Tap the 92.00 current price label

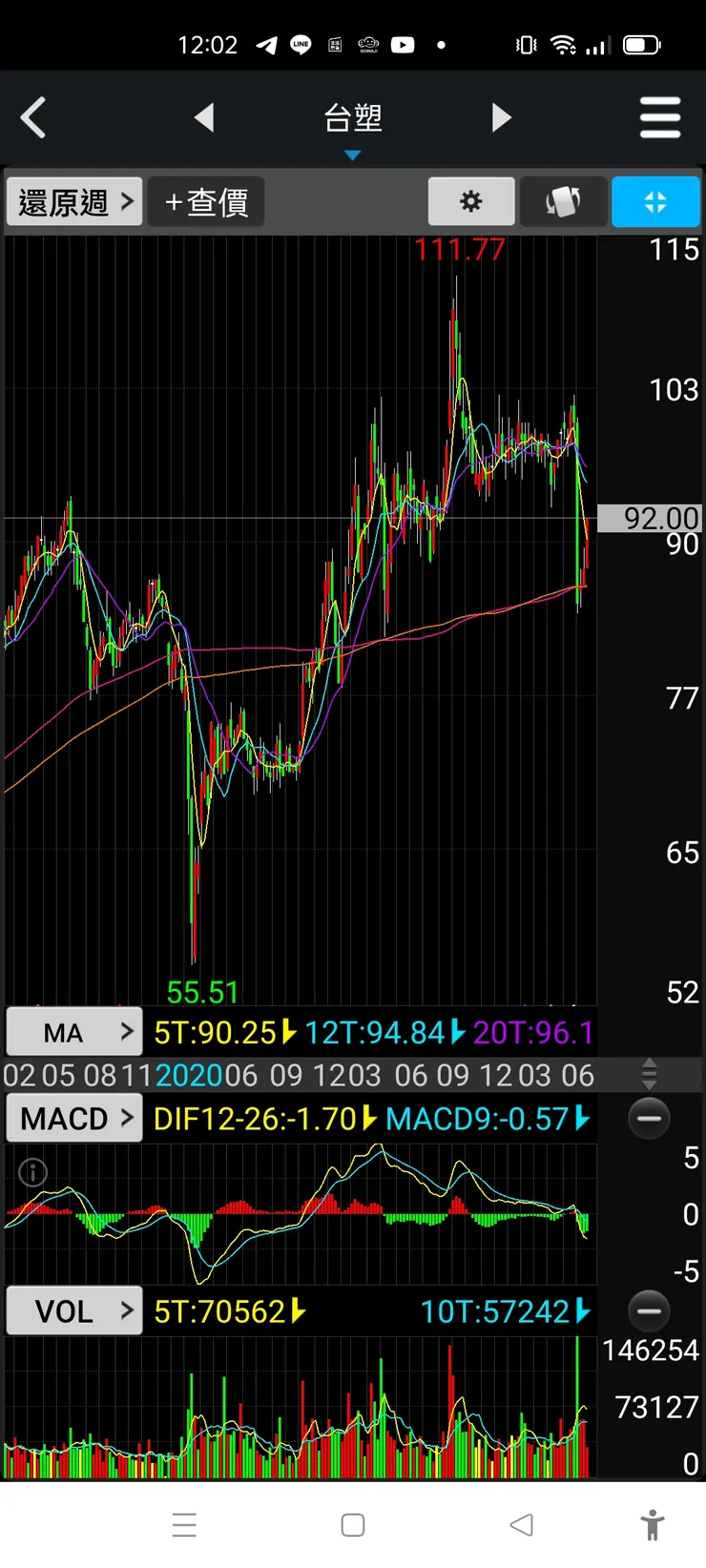point(650,518)
